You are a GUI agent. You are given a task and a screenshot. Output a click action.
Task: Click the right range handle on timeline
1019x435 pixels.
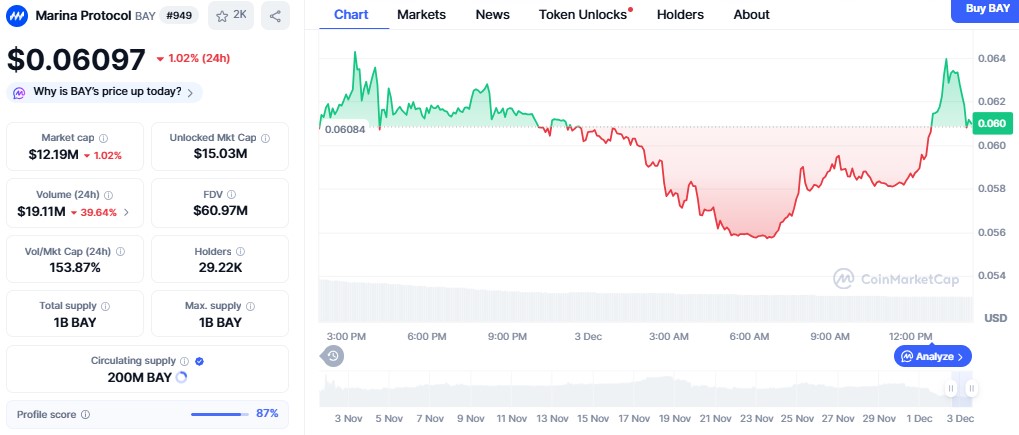click(971, 388)
